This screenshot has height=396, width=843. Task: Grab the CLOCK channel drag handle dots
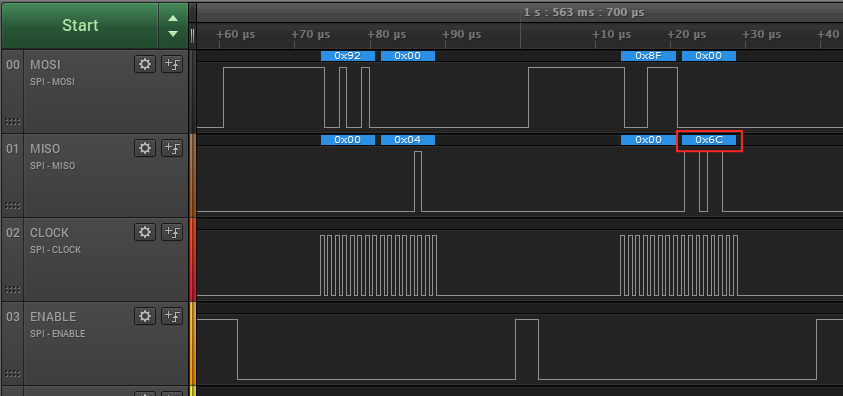(x=12, y=289)
